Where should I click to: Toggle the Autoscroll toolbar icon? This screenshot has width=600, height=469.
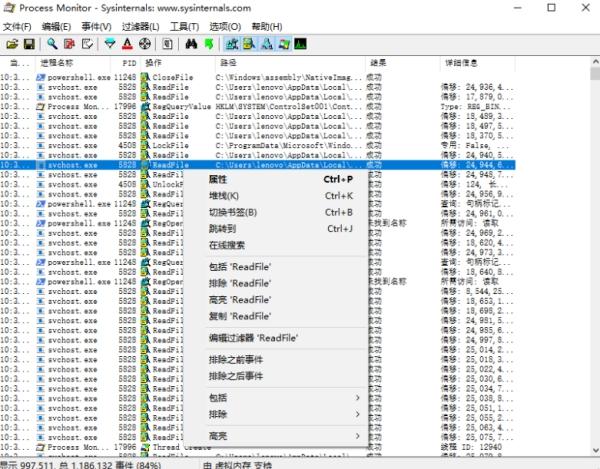(x=70, y=44)
